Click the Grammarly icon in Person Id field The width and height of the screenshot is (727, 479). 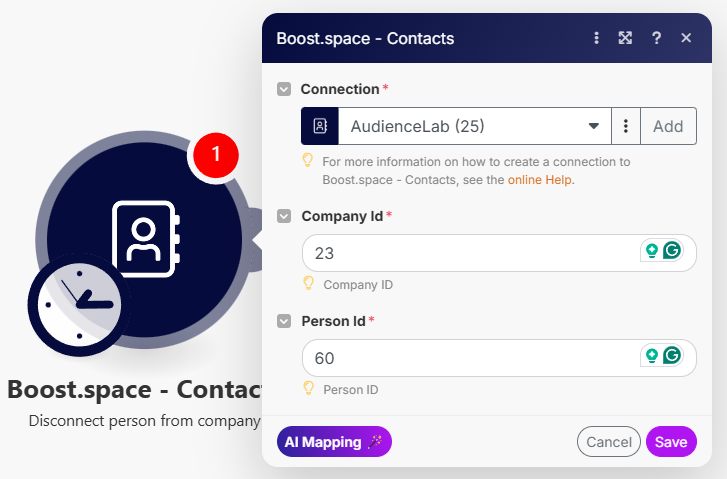pyautogui.click(x=672, y=355)
